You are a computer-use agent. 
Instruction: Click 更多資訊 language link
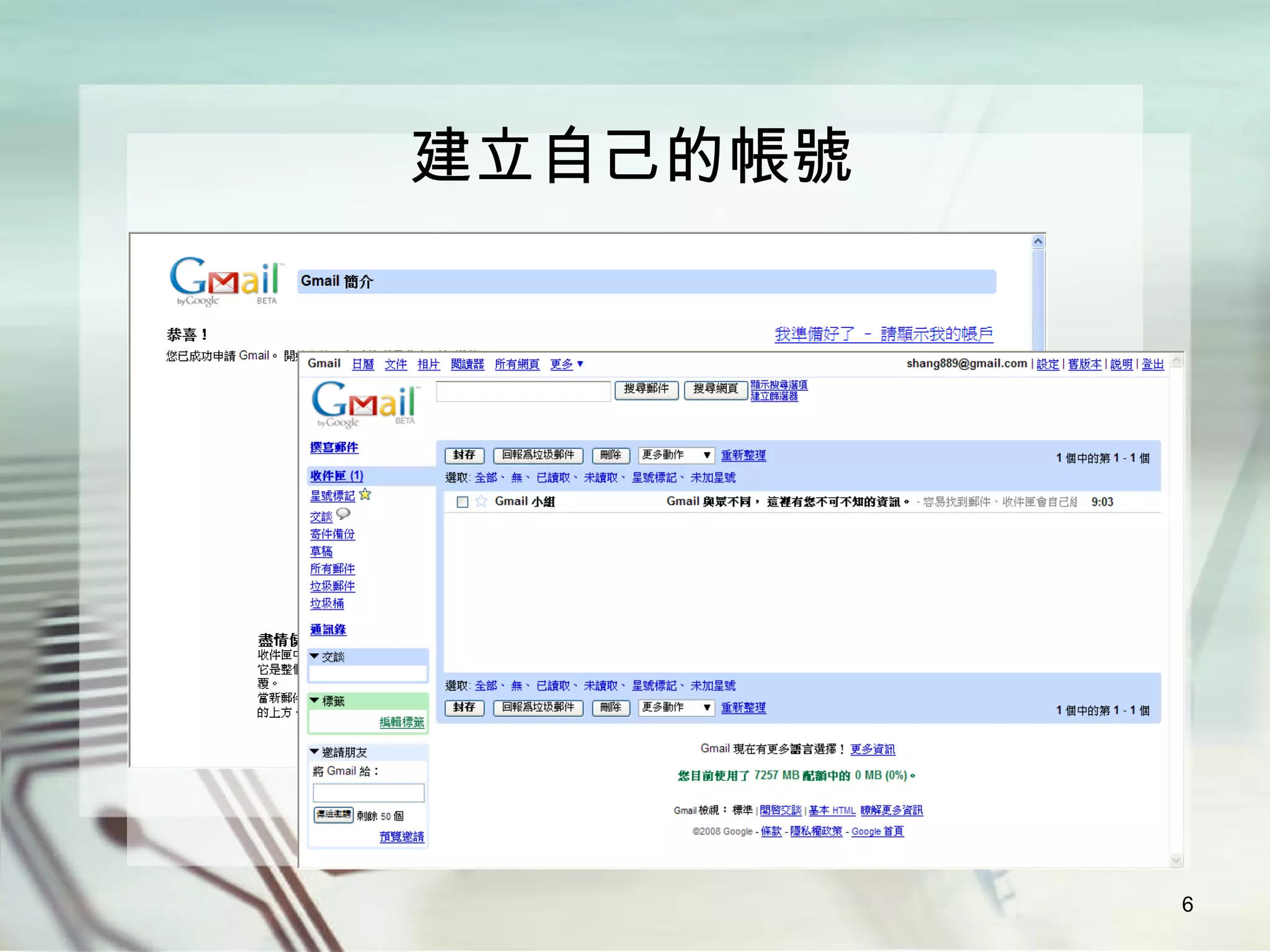(x=873, y=749)
